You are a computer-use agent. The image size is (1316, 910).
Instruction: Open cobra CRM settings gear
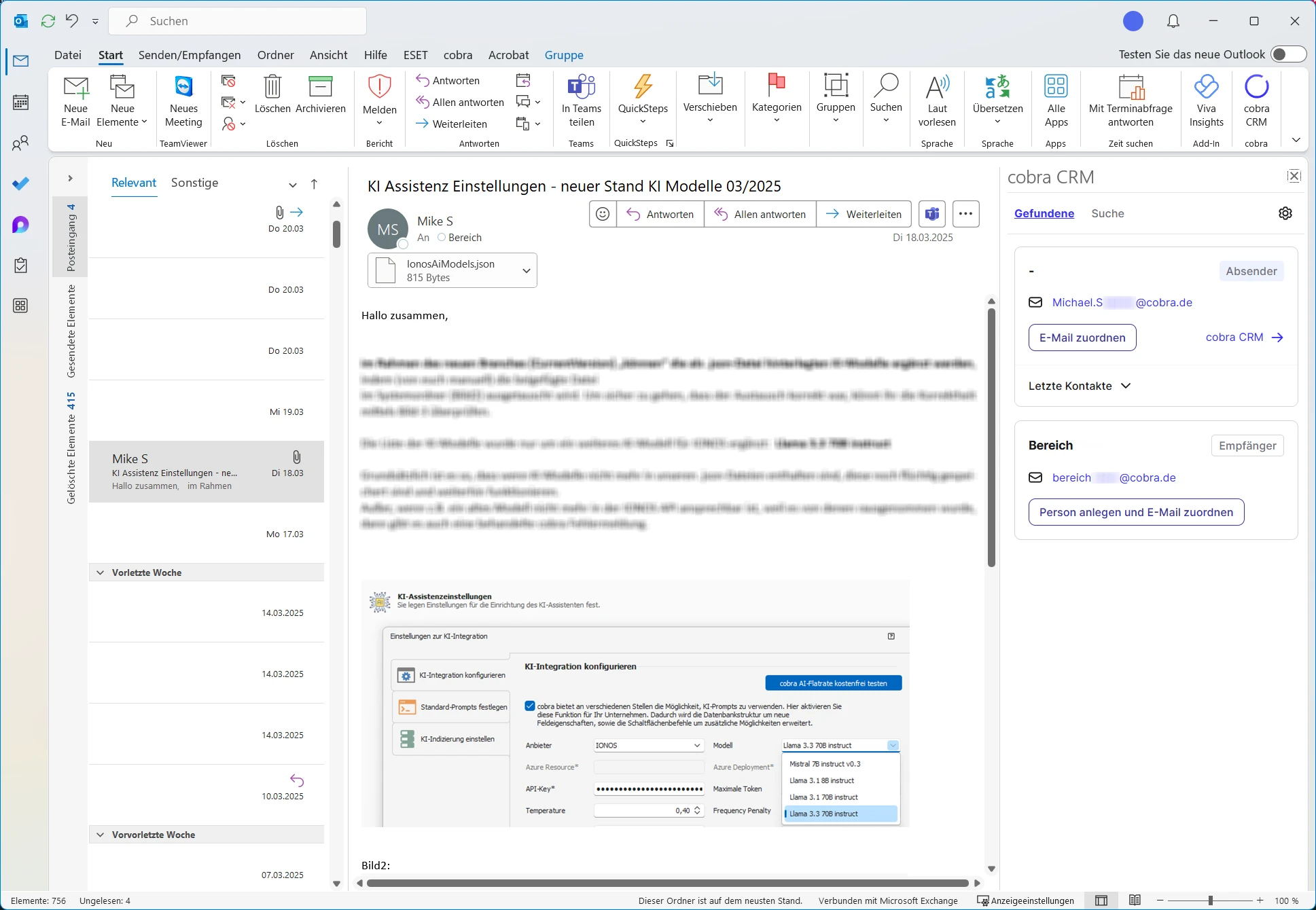1285,213
